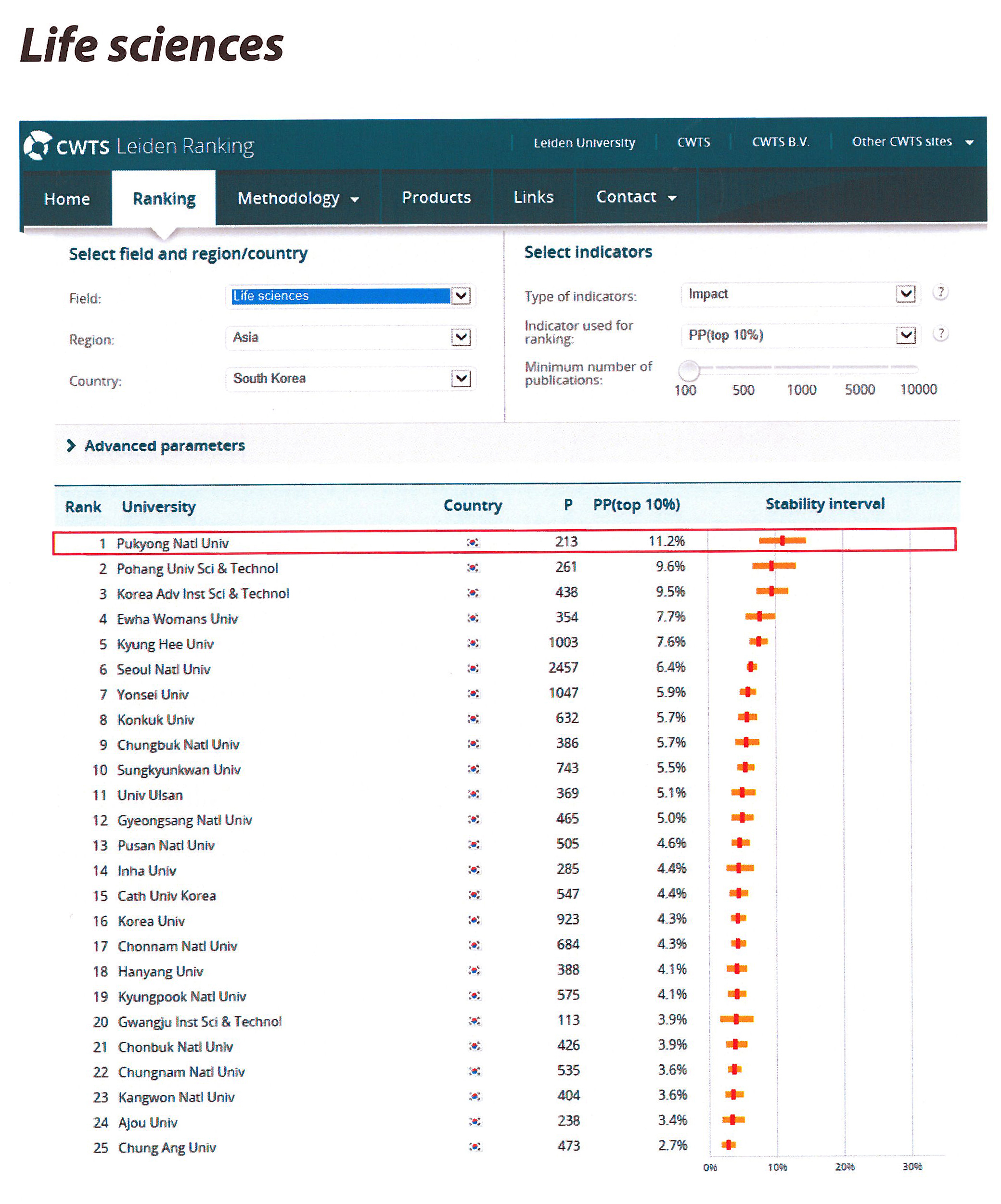Screen dimensions: 1001x1204
Task: Click Chungbuk Natl Univ in the list
Action: 178,745
